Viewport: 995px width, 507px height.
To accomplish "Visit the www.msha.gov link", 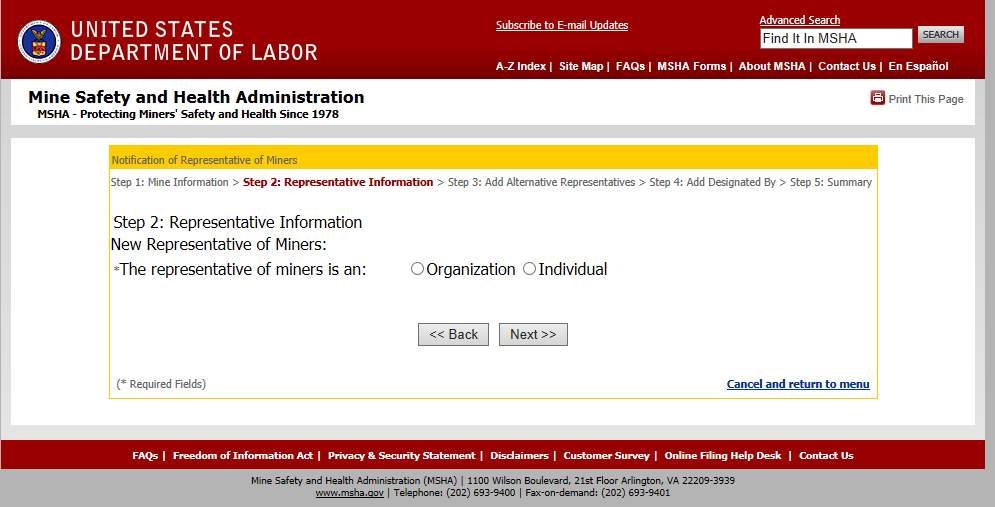I will point(349,492).
